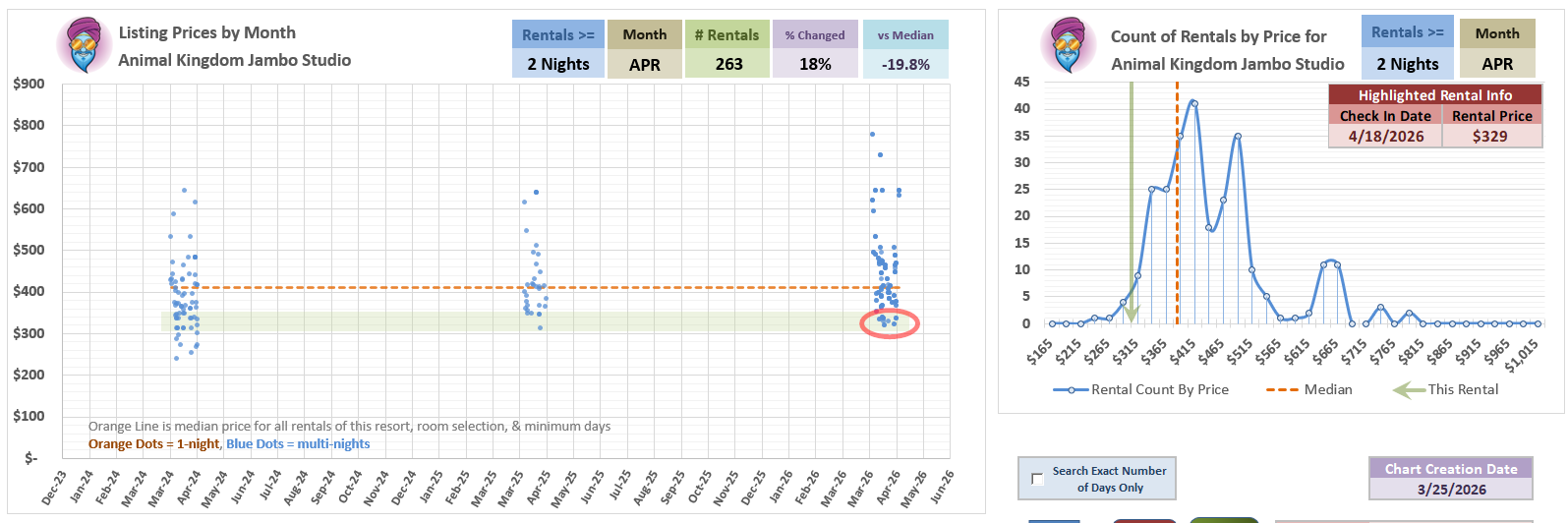Click the 'Count of Rentals by Price for' title
The height and width of the screenshot is (523, 1568).
(1218, 36)
